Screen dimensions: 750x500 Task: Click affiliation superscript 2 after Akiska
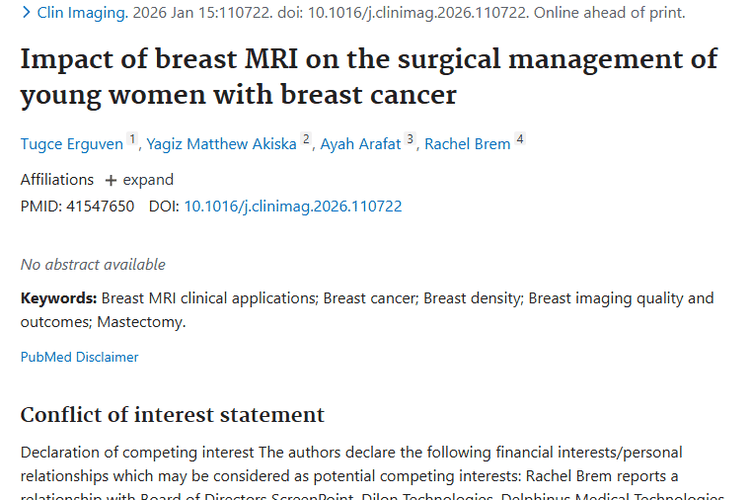[x=306, y=140]
